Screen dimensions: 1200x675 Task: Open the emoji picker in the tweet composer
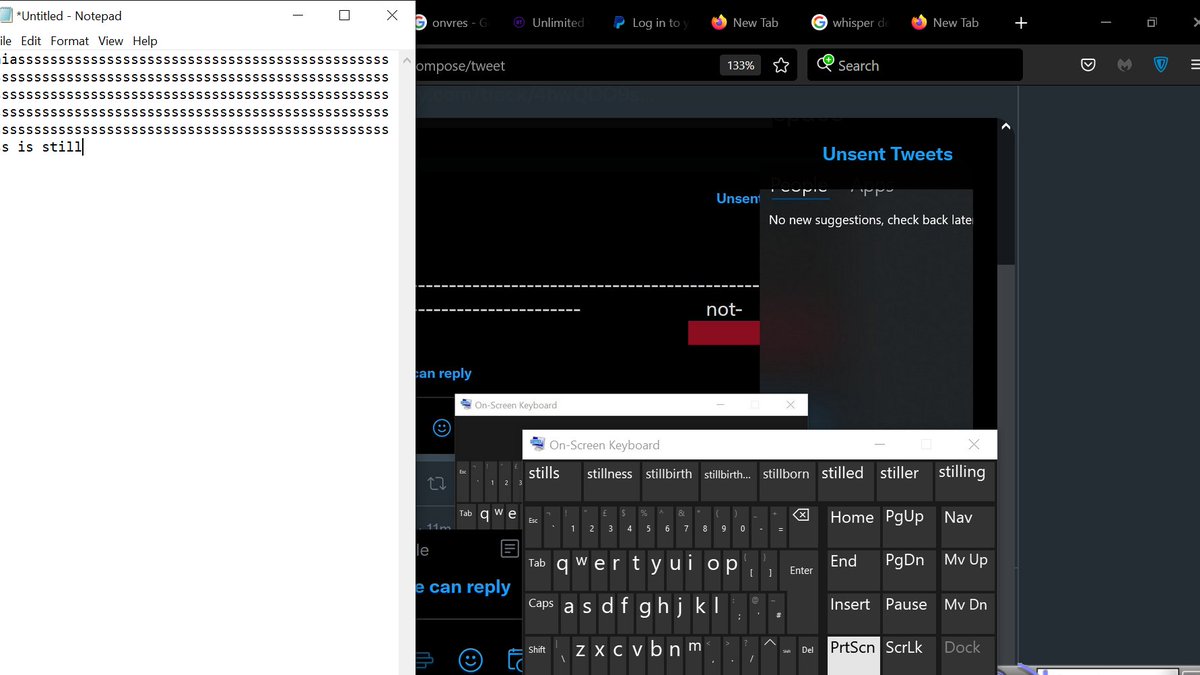(470, 660)
